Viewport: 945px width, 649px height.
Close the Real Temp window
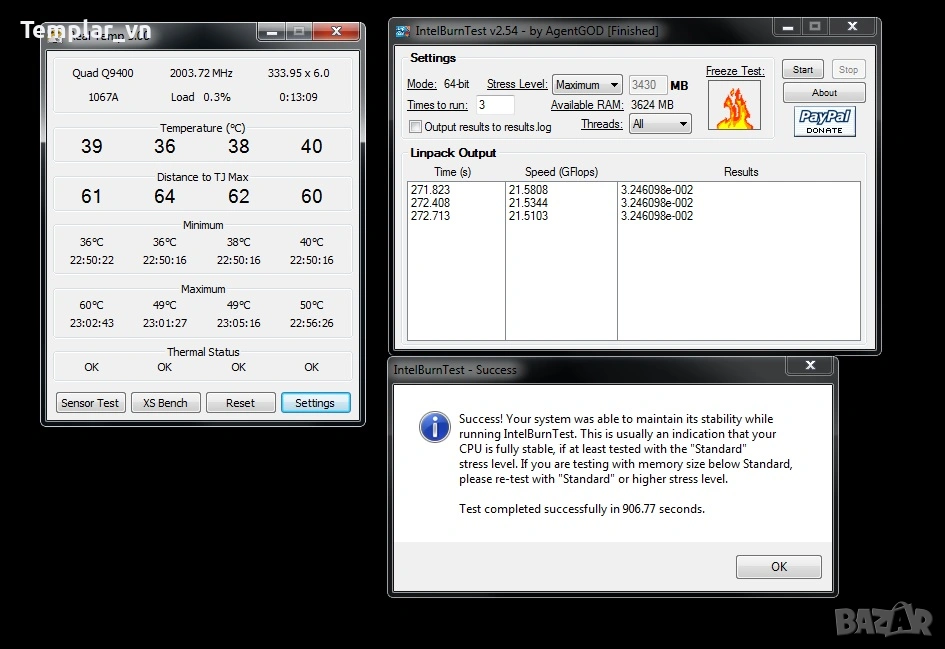point(336,32)
